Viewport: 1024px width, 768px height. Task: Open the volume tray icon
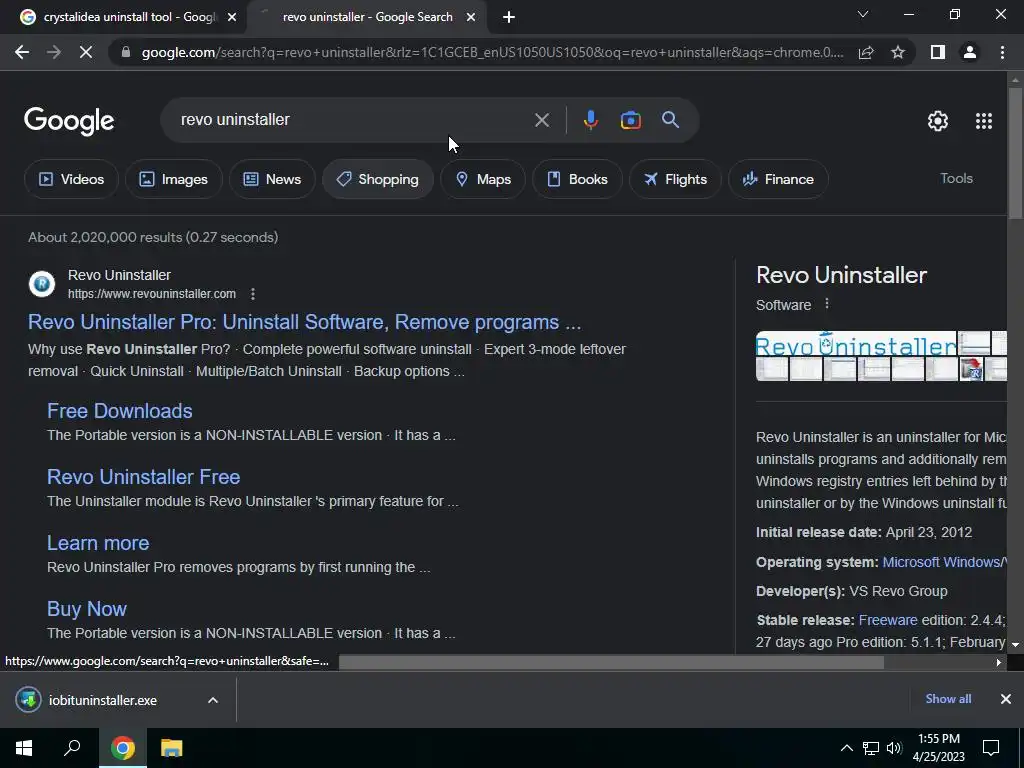[x=894, y=748]
